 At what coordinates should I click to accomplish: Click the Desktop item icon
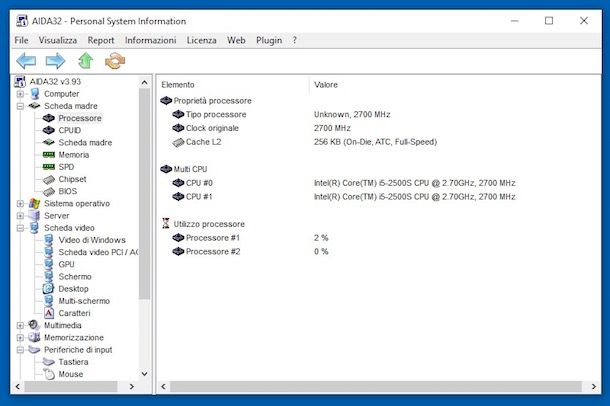49,289
